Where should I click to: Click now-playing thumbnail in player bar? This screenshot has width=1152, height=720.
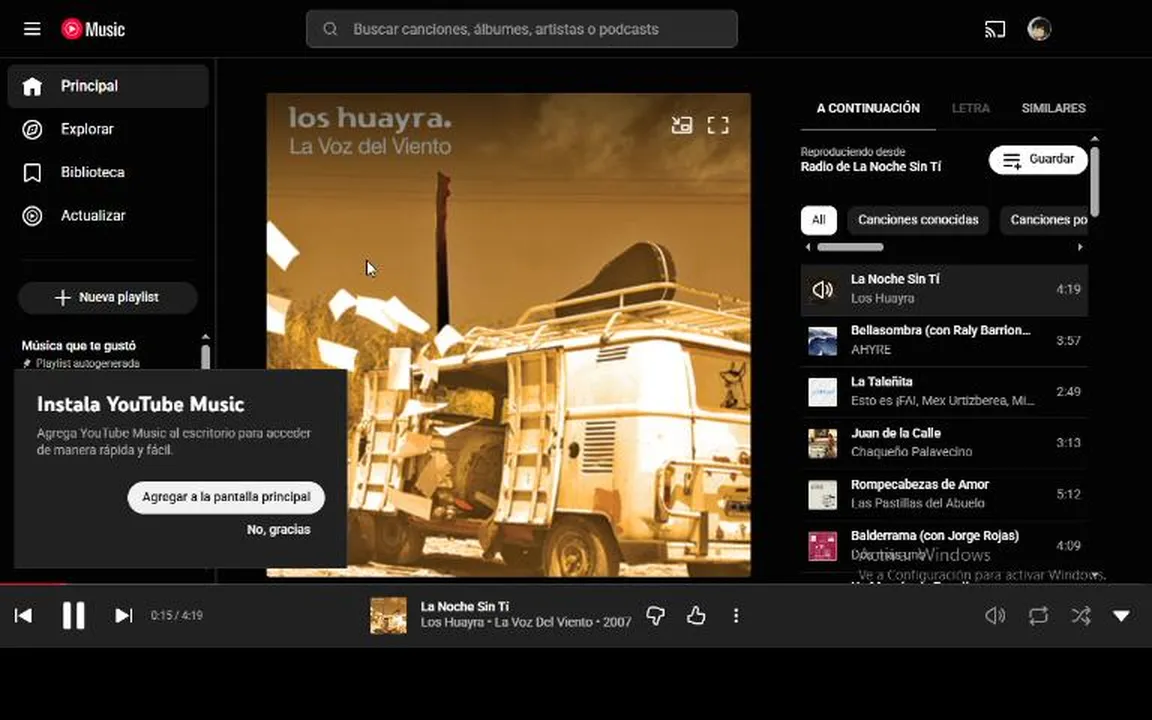click(389, 616)
